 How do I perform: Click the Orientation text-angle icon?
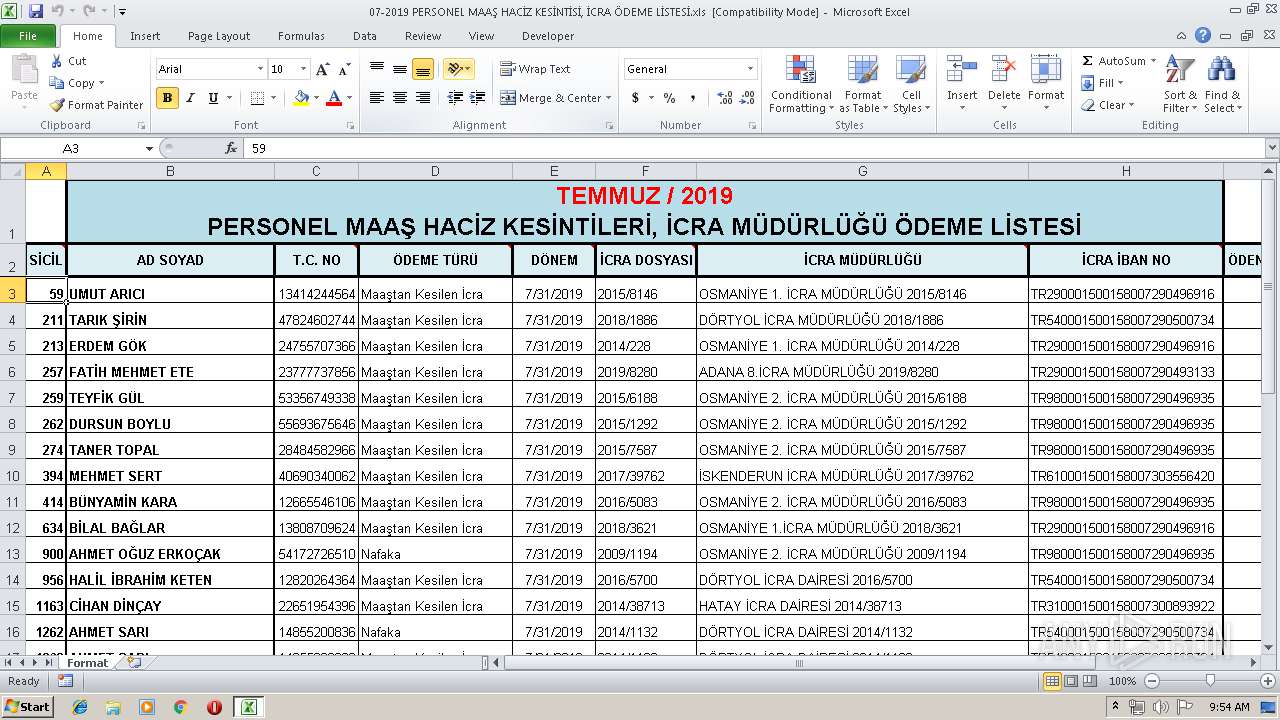point(455,69)
